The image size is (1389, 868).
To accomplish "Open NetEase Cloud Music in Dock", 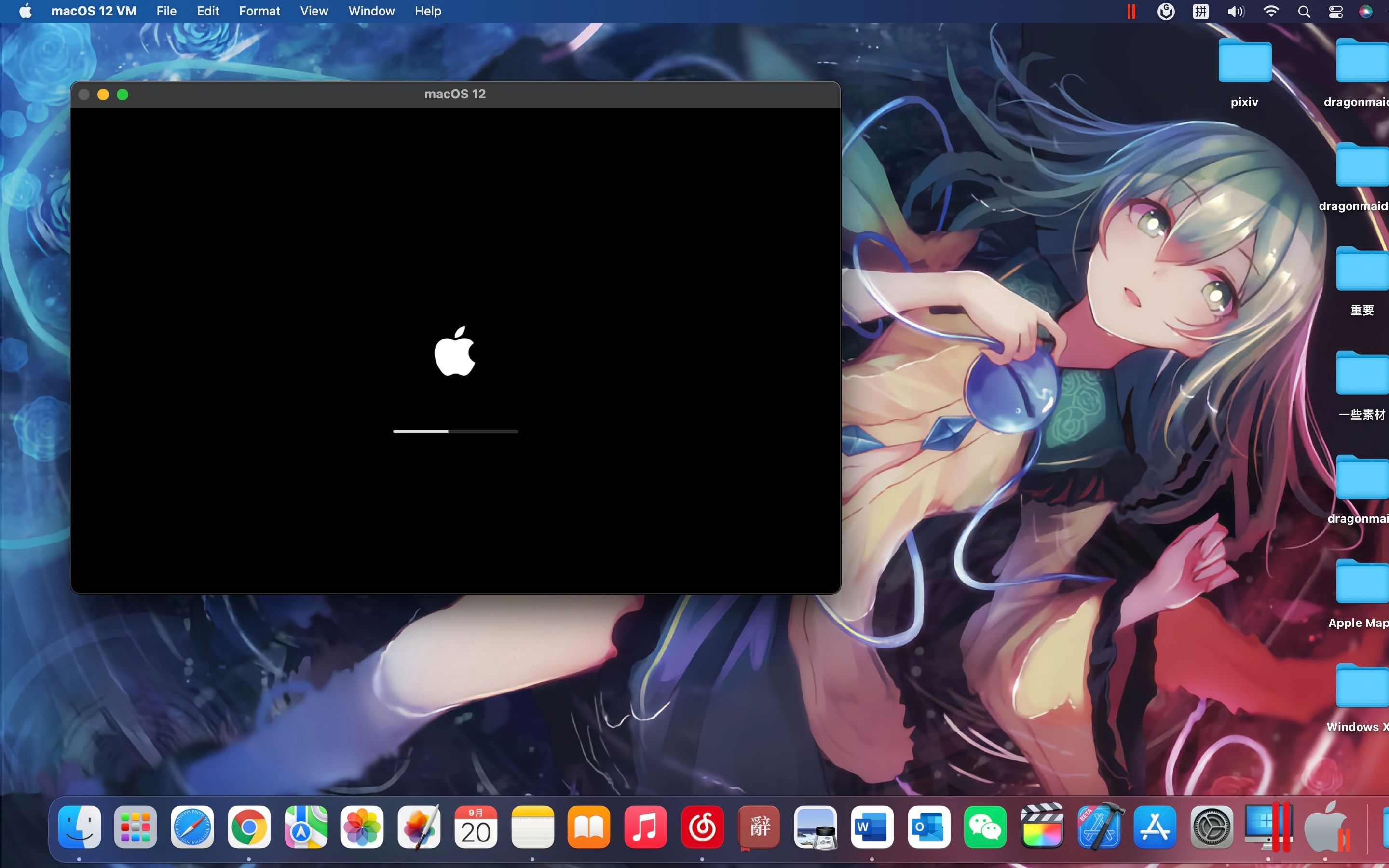I will point(703,827).
